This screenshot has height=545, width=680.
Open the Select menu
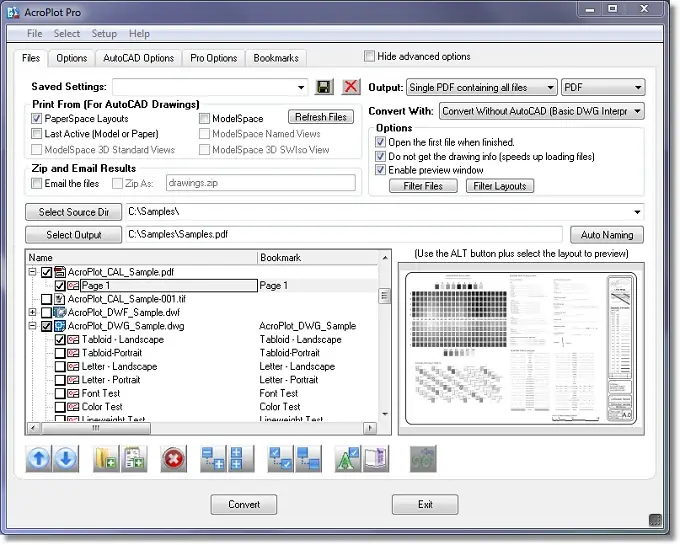[67, 33]
